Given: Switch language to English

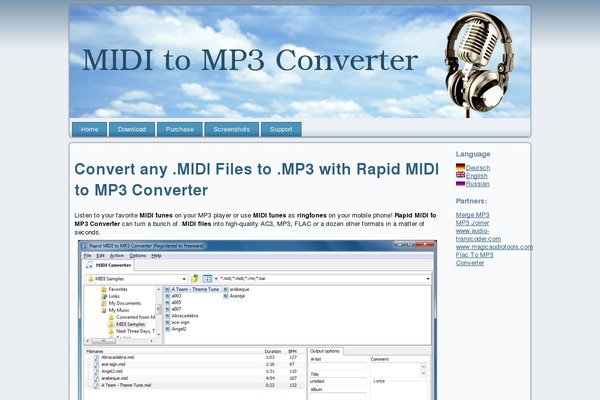Looking at the screenshot, I should 476,176.
